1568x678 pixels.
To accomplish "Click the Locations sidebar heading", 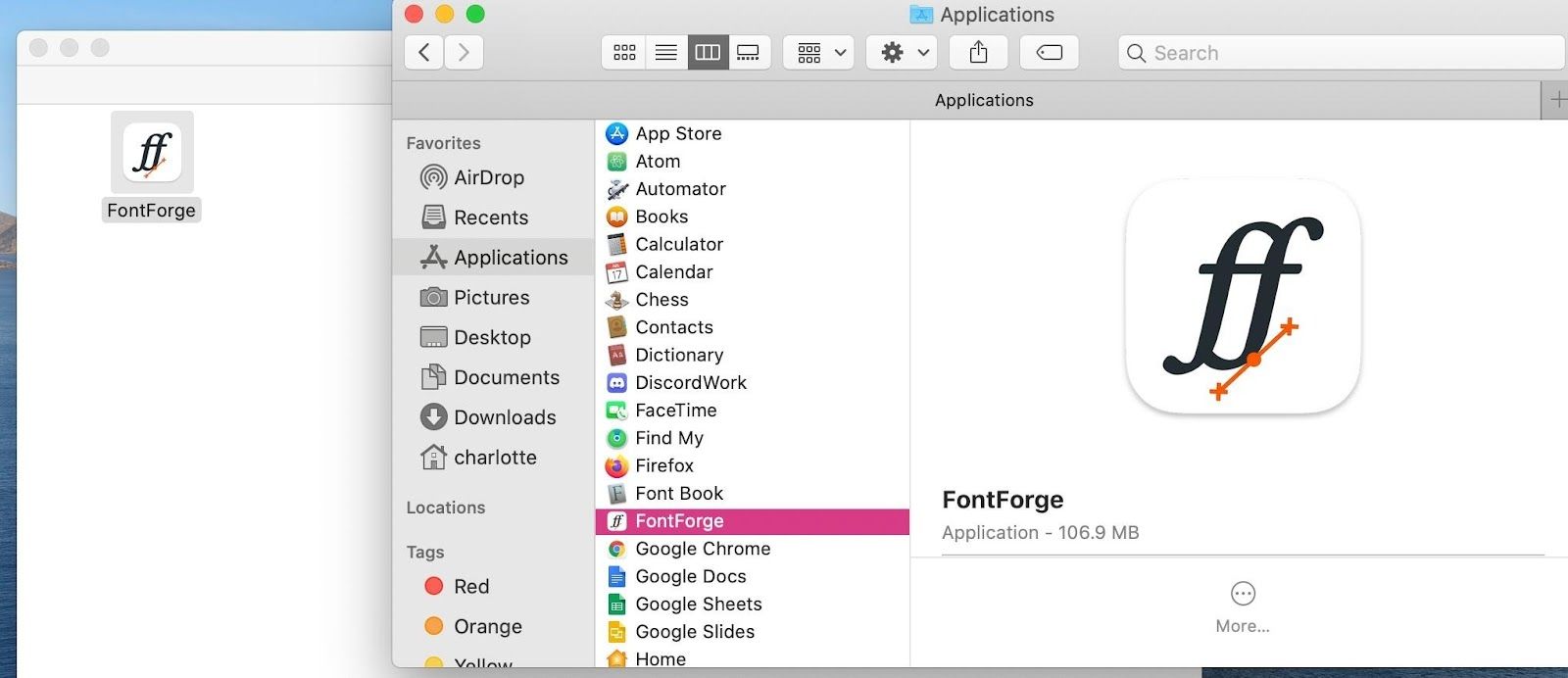I will point(446,508).
